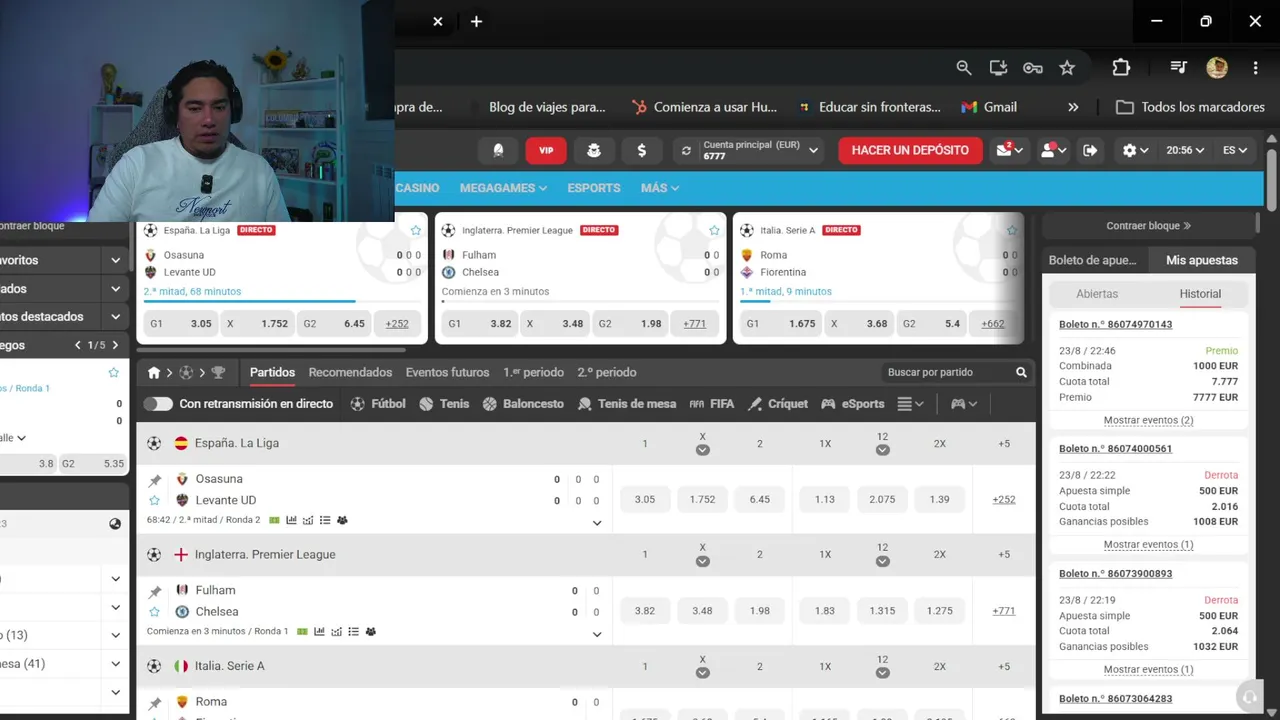Click HACER UN DEPÓSITO button
The height and width of the screenshot is (720, 1280).
pyautogui.click(x=910, y=150)
